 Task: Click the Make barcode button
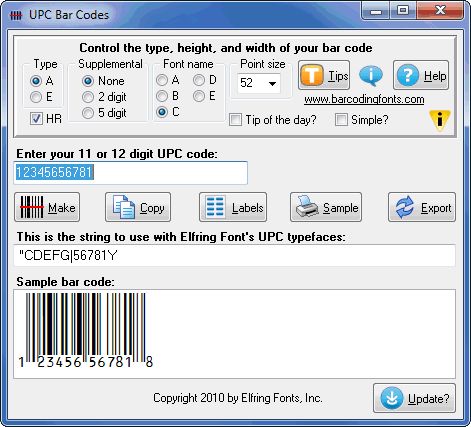(x=47, y=207)
